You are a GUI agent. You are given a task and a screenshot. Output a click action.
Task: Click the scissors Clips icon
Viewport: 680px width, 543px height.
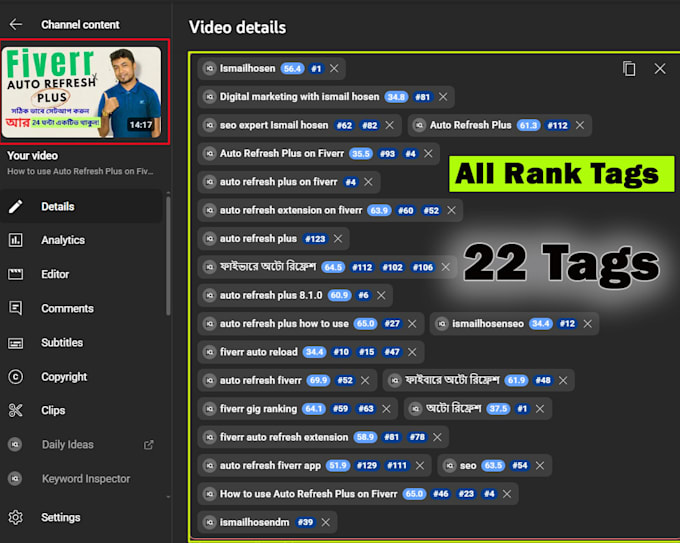click(16, 410)
